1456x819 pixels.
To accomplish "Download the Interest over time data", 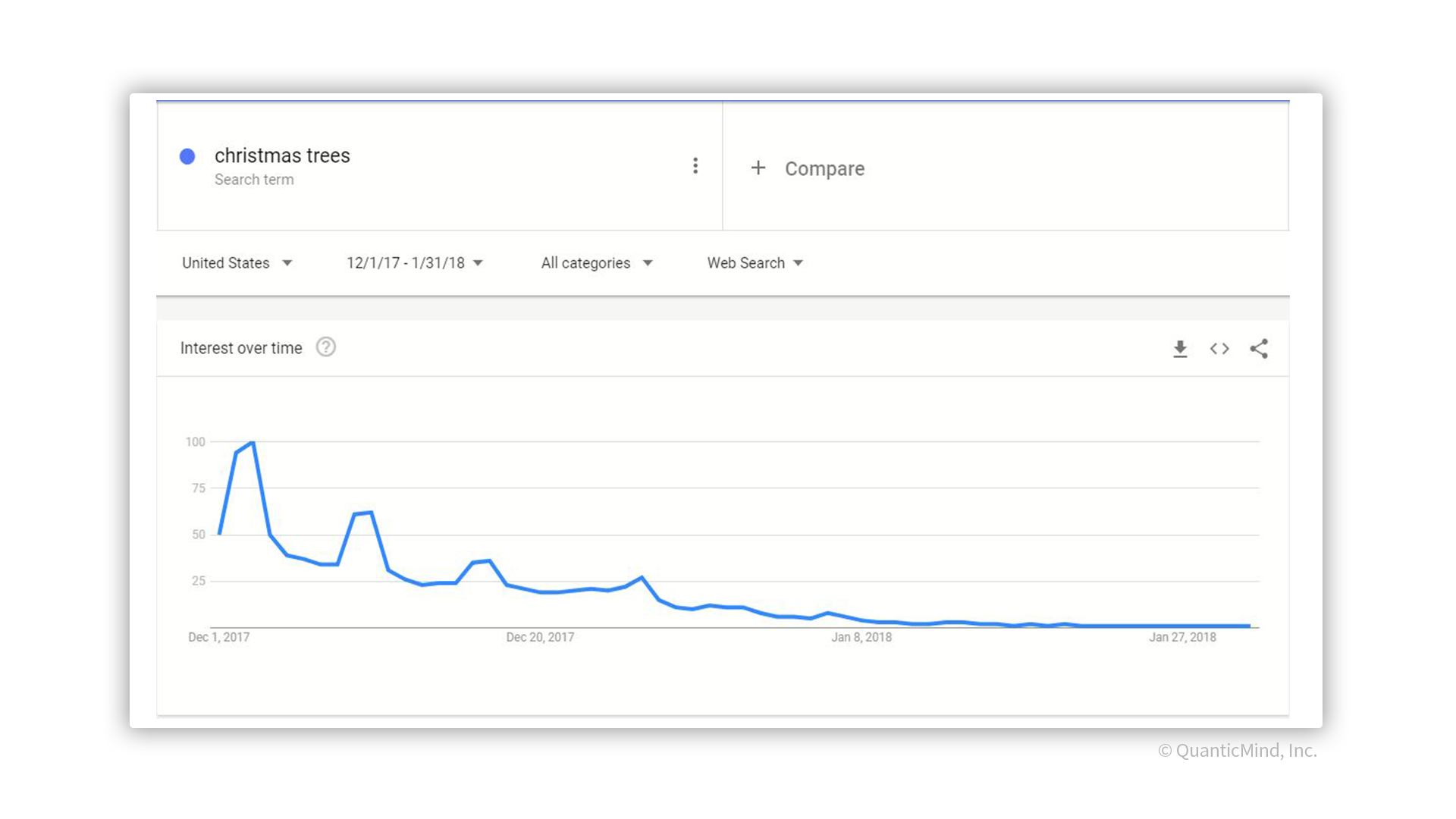I will click(1180, 349).
